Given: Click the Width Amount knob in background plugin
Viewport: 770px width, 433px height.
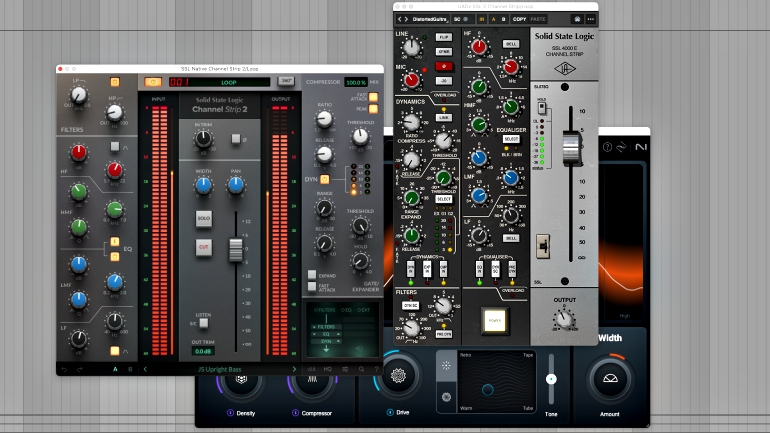Looking at the screenshot, I should 610,379.
